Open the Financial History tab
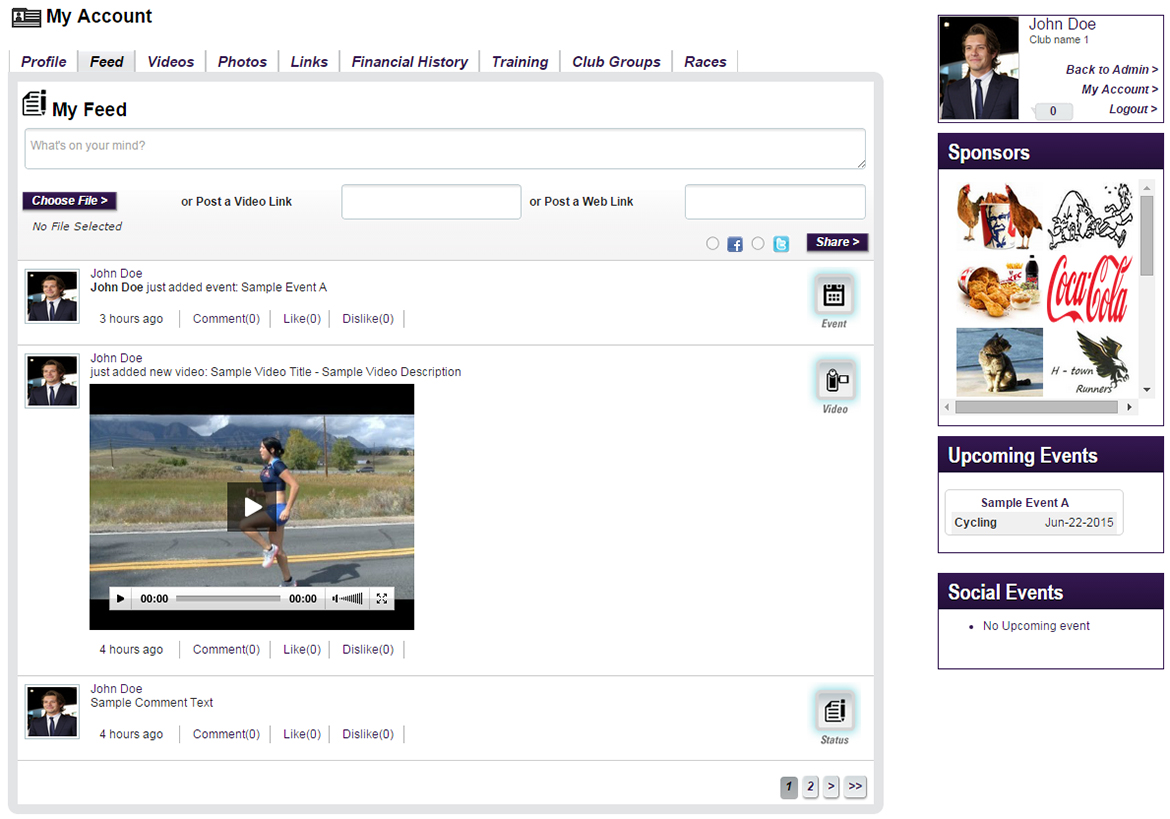Viewport: 1170px width, 819px height. [409, 62]
